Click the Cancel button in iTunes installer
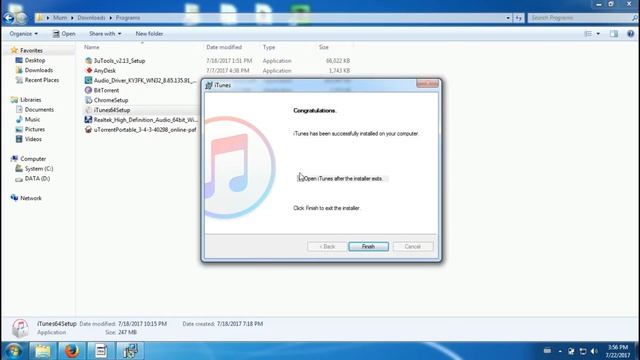640x360 pixels. coord(413,247)
